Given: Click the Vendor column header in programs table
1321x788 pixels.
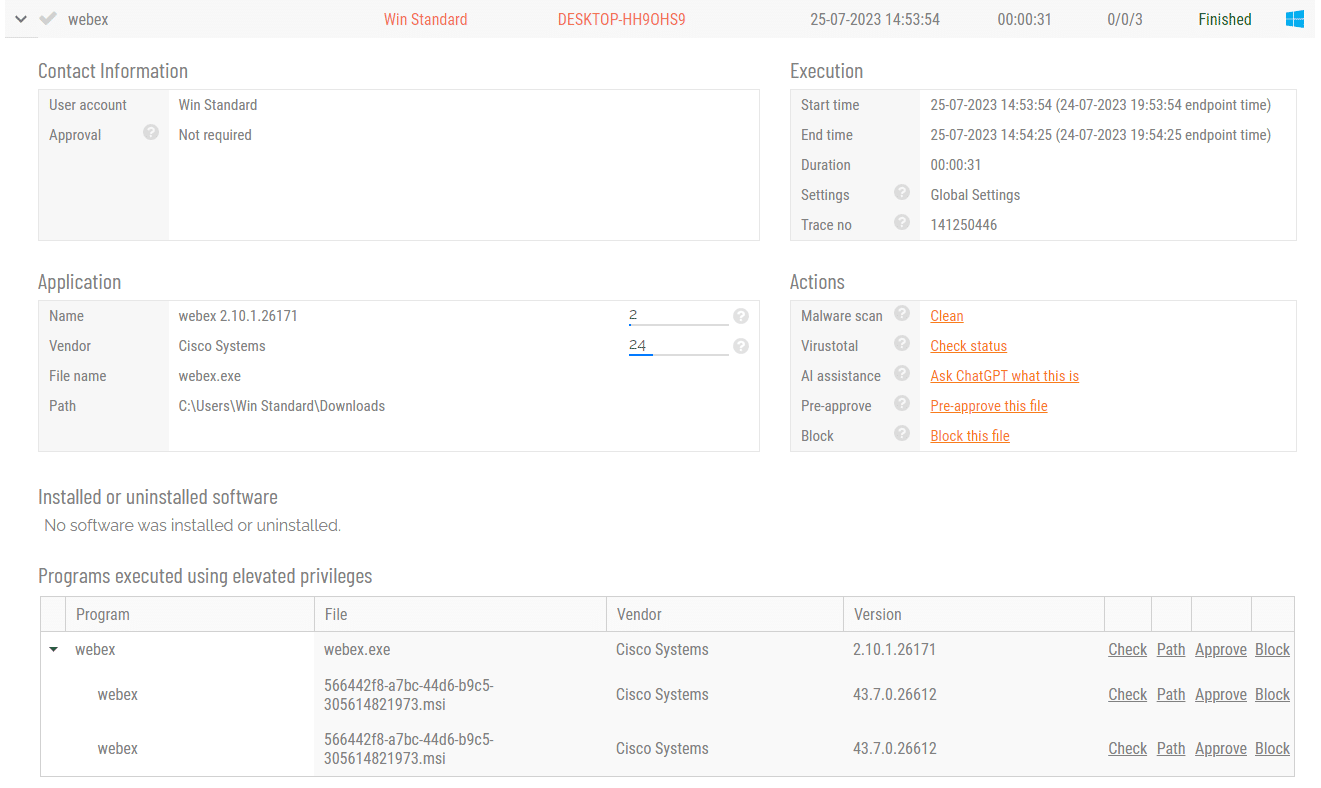Looking at the screenshot, I should tap(725, 614).
